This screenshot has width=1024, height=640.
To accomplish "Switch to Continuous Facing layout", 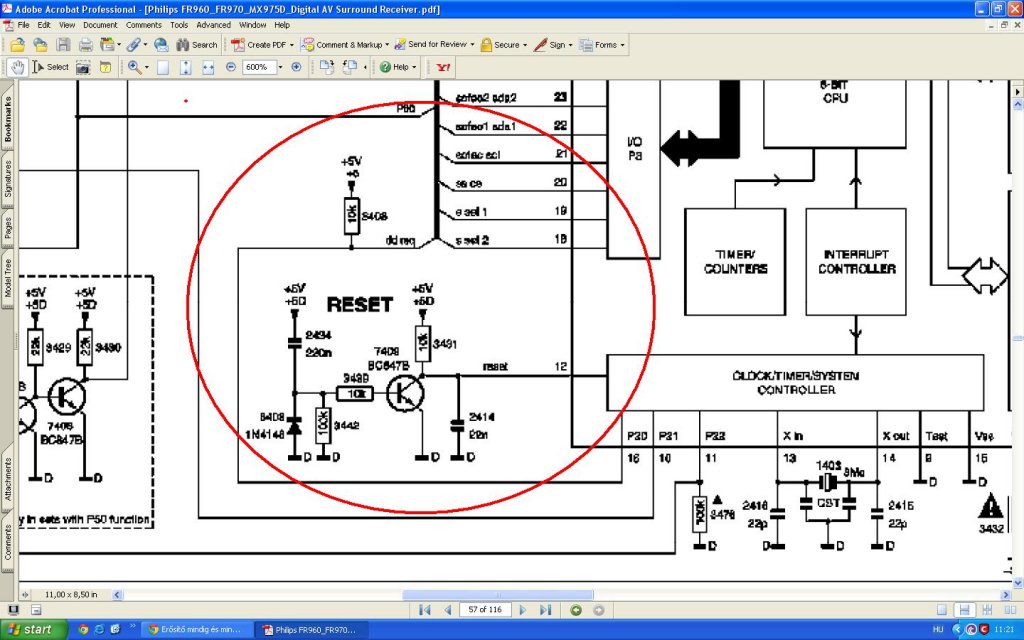I will pyautogui.click(x=987, y=610).
